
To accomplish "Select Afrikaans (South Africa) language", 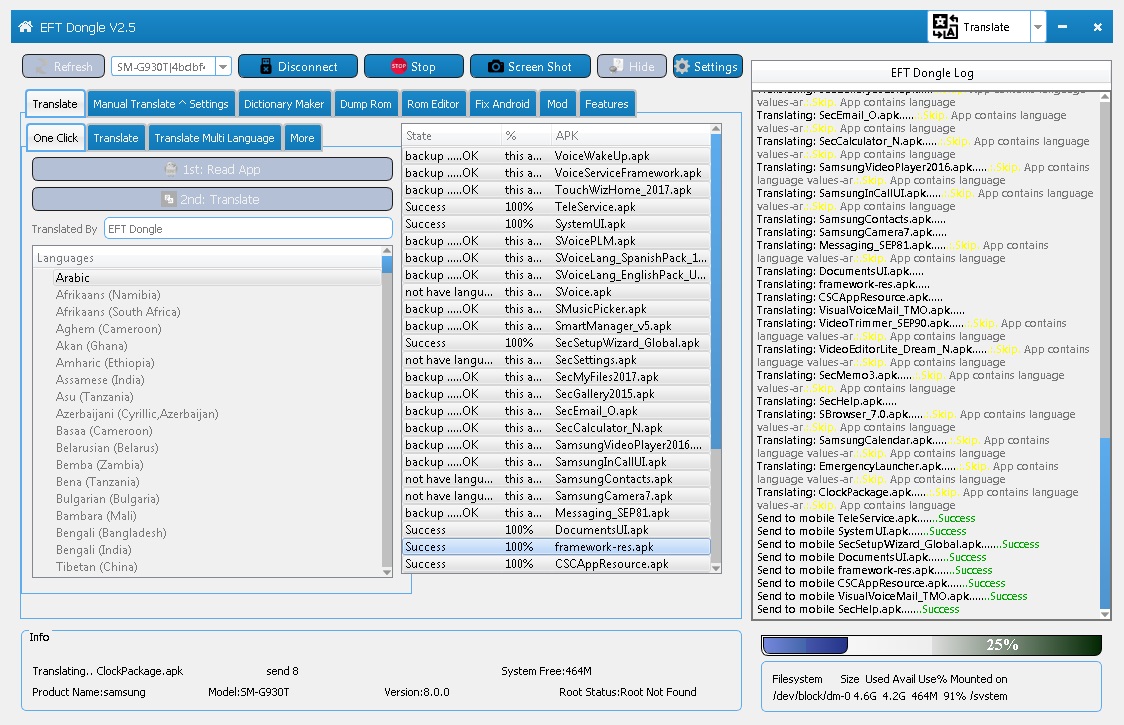I will pos(118,312).
